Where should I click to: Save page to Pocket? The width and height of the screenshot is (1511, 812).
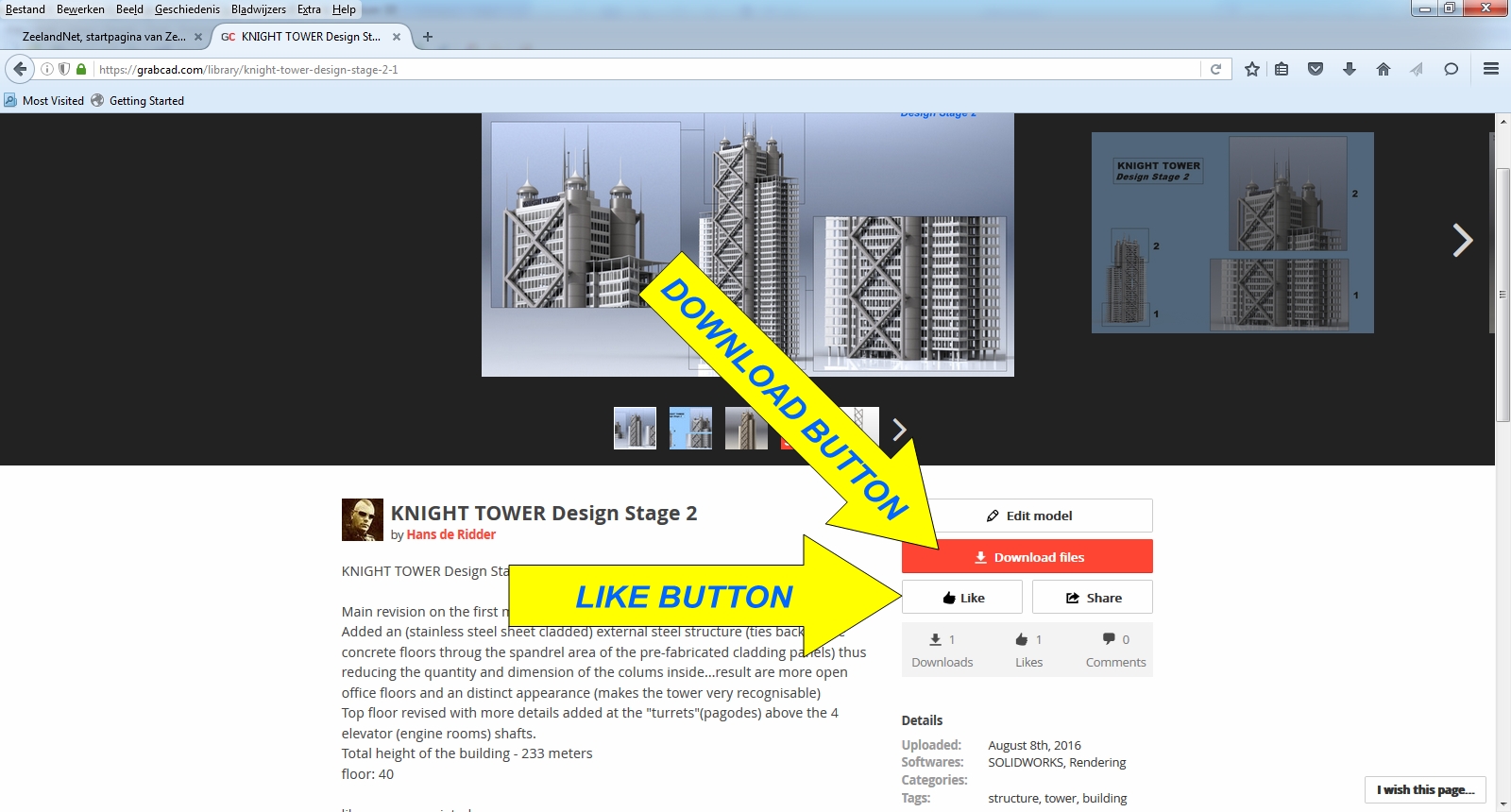(1316, 69)
